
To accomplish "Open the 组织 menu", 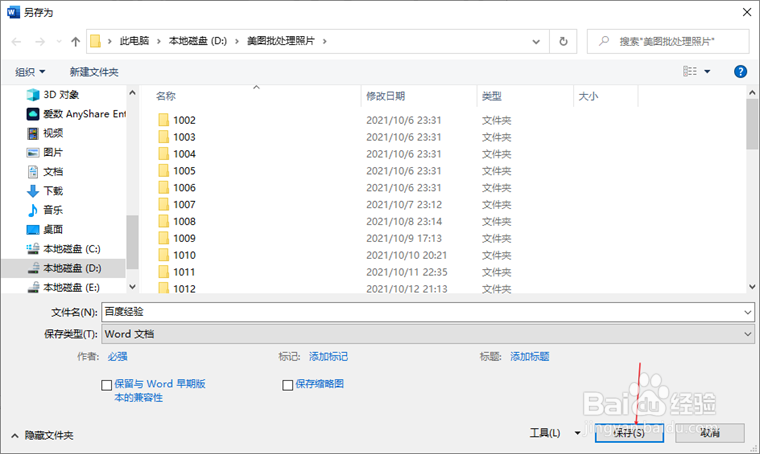I will (30, 72).
